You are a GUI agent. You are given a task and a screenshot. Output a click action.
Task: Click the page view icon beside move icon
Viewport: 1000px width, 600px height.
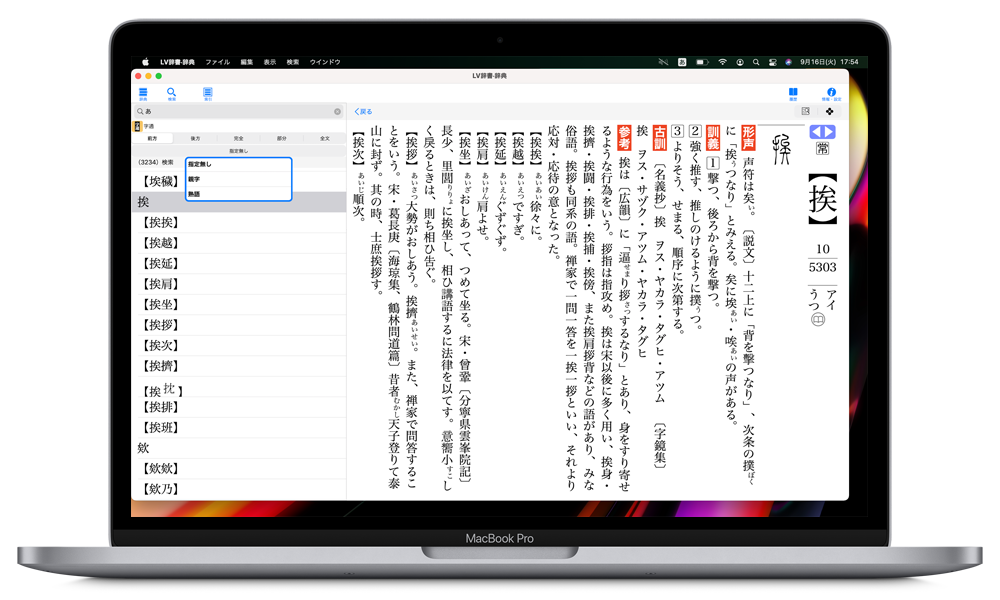click(805, 111)
